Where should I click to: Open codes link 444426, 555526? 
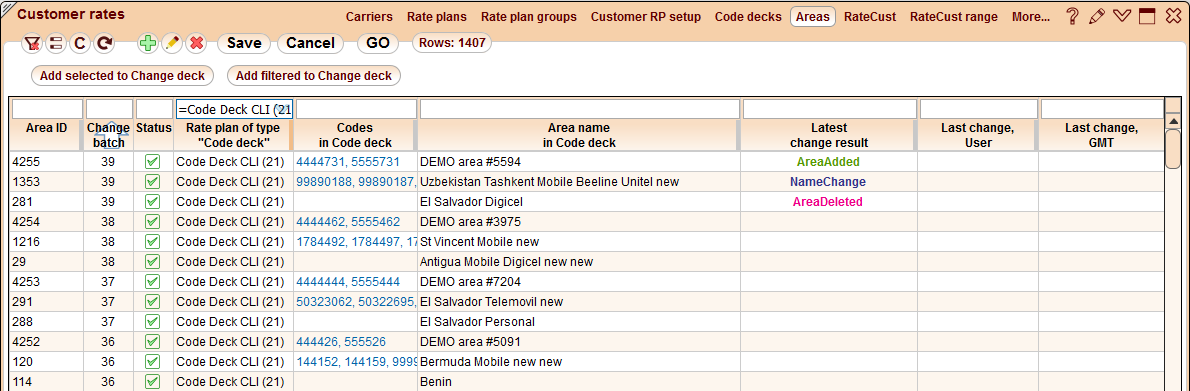point(341,342)
